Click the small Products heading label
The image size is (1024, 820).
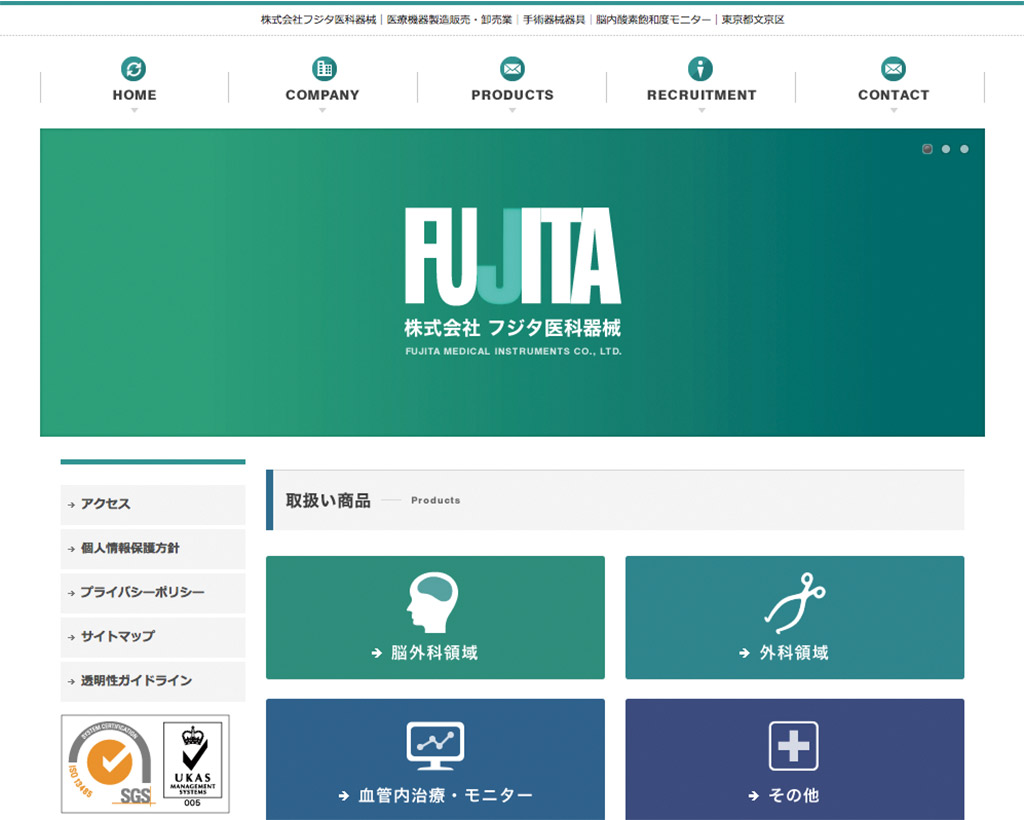(436, 500)
